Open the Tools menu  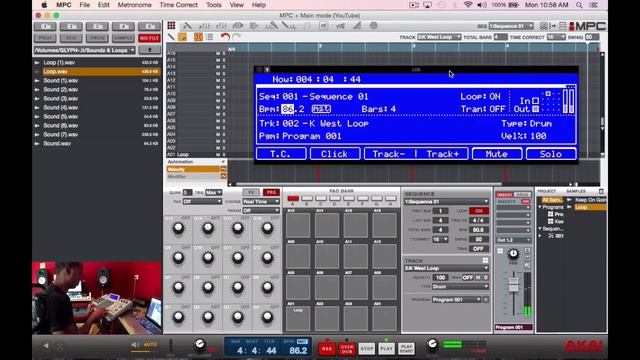tap(213, 5)
